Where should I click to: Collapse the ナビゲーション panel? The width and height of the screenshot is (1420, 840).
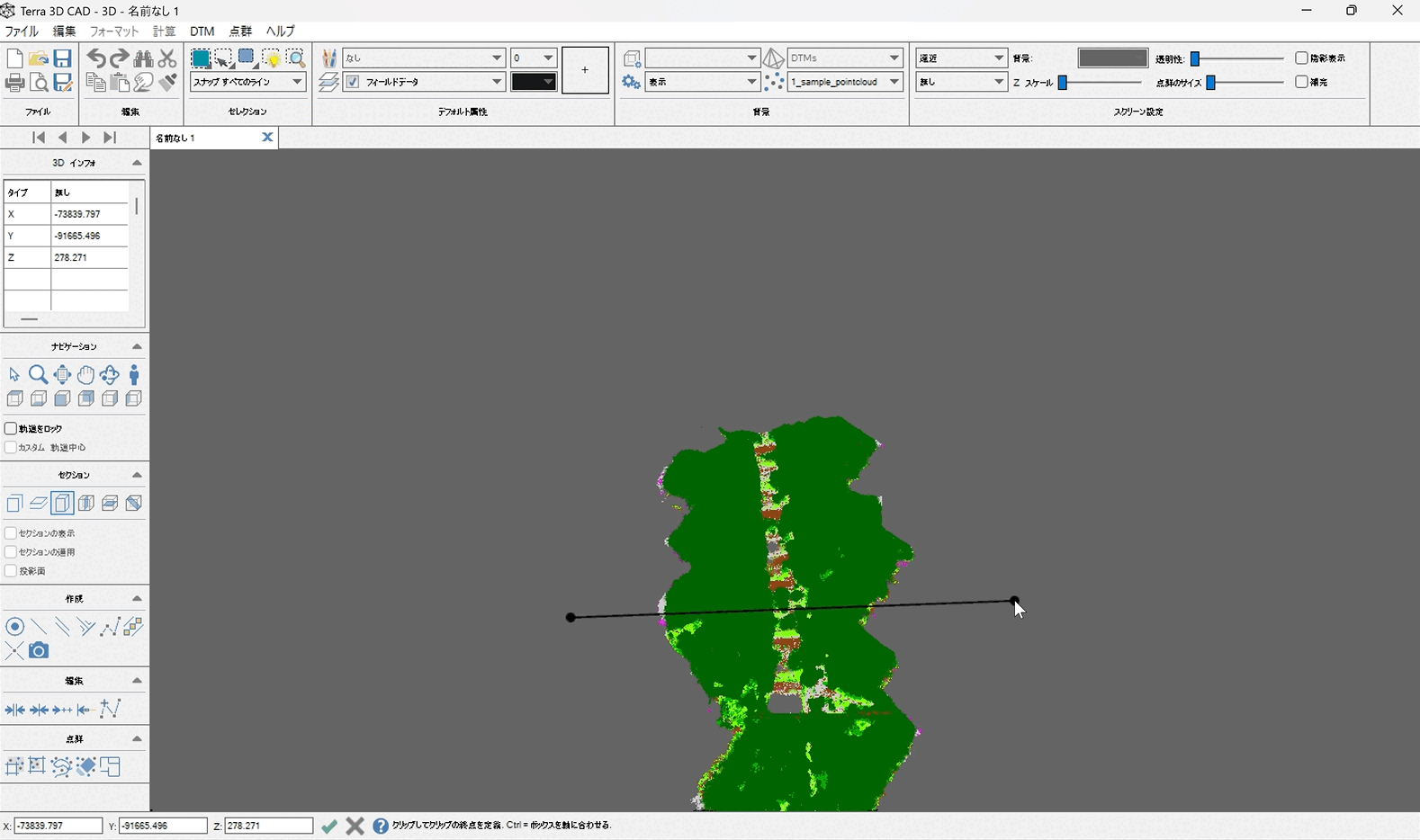[x=137, y=346]
